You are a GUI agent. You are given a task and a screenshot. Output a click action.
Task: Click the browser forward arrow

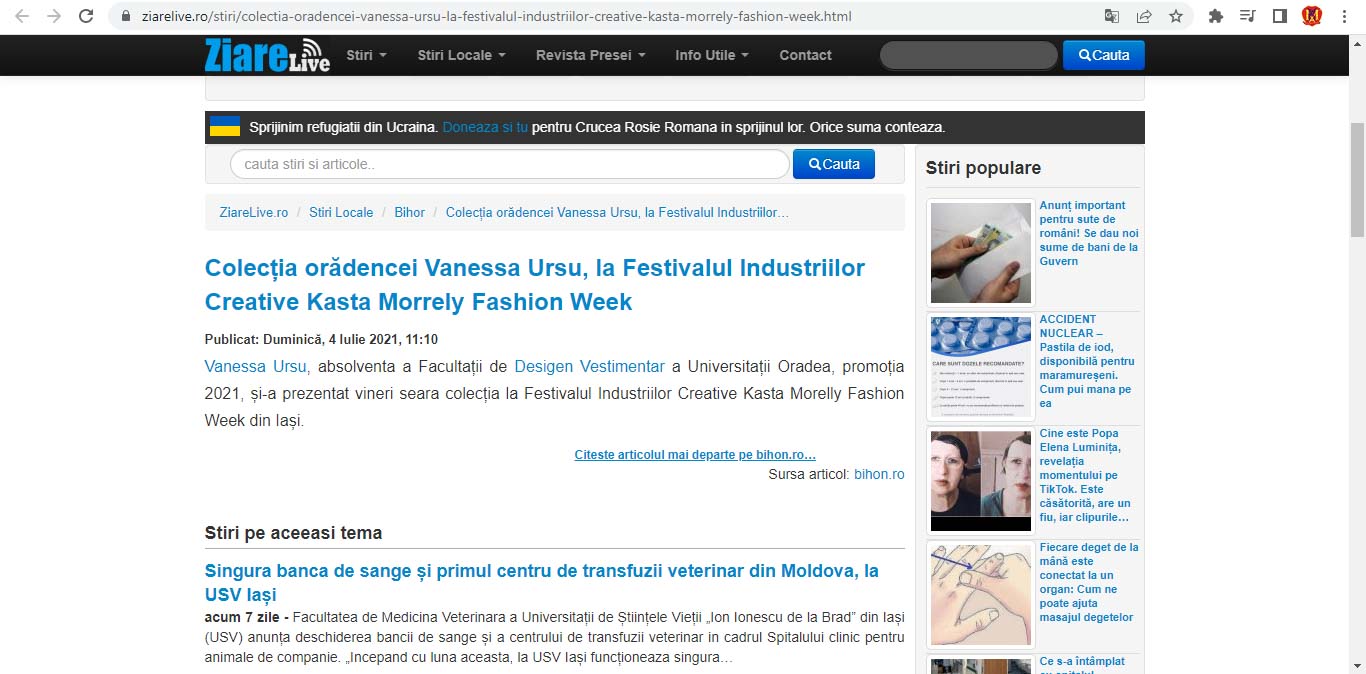point(54,16)
